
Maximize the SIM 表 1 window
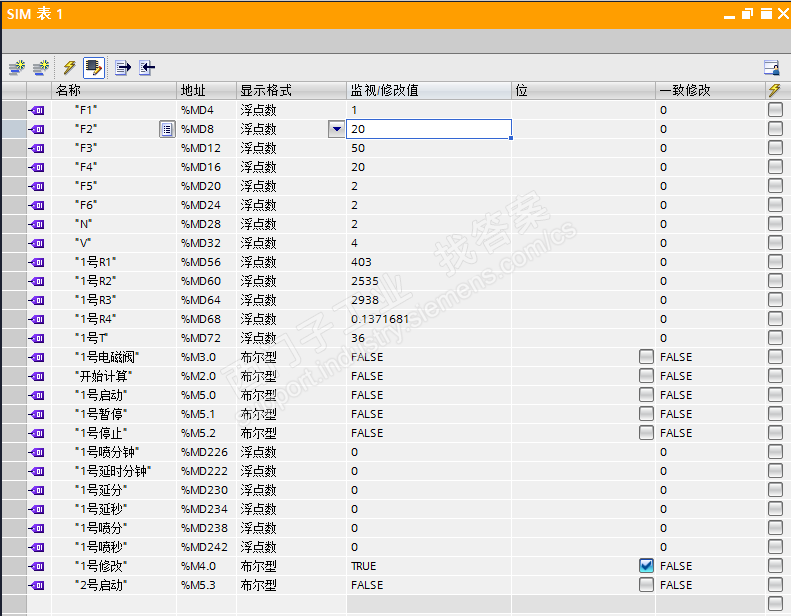[766, 14]
